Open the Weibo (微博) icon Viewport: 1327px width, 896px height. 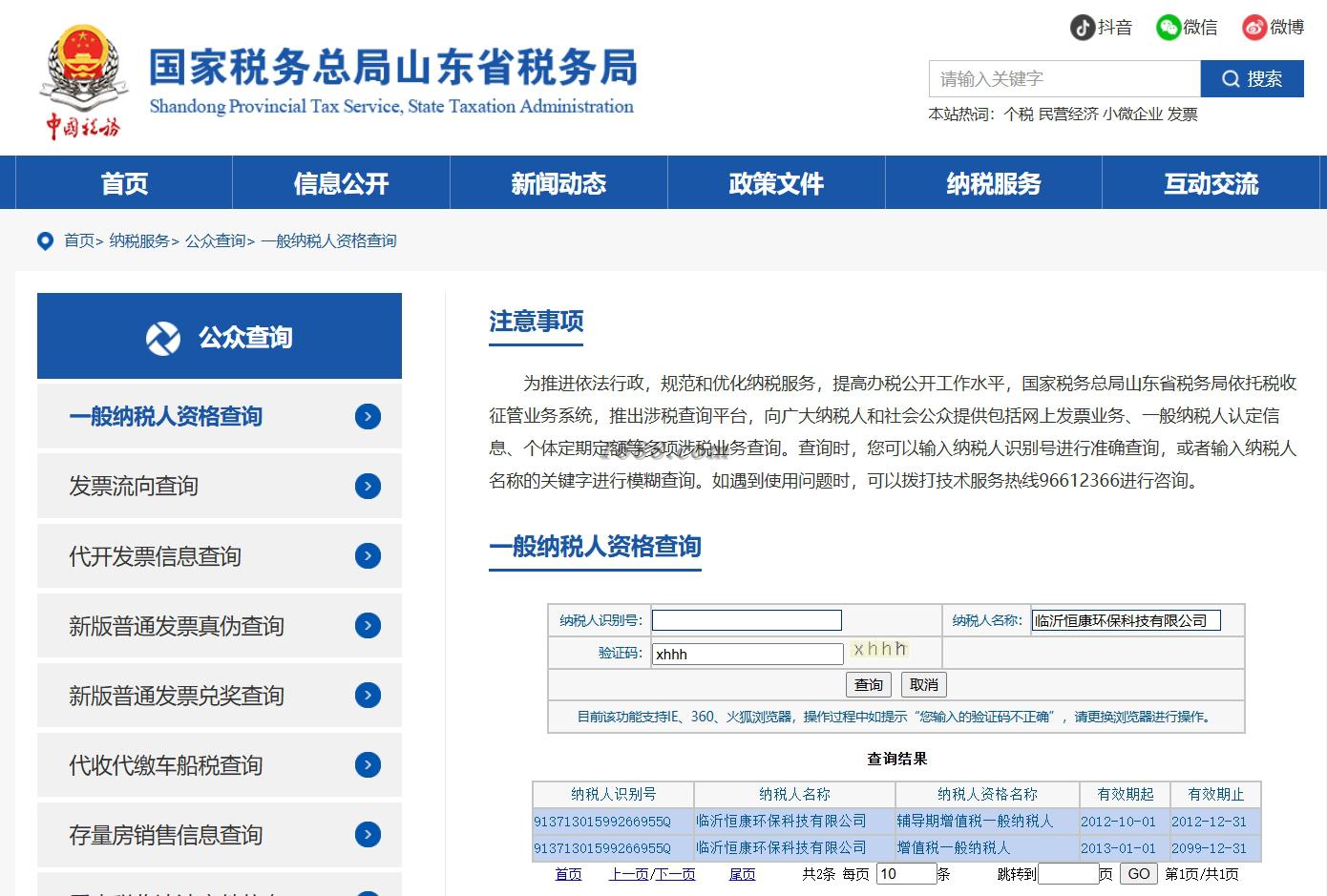[1254, 27]
